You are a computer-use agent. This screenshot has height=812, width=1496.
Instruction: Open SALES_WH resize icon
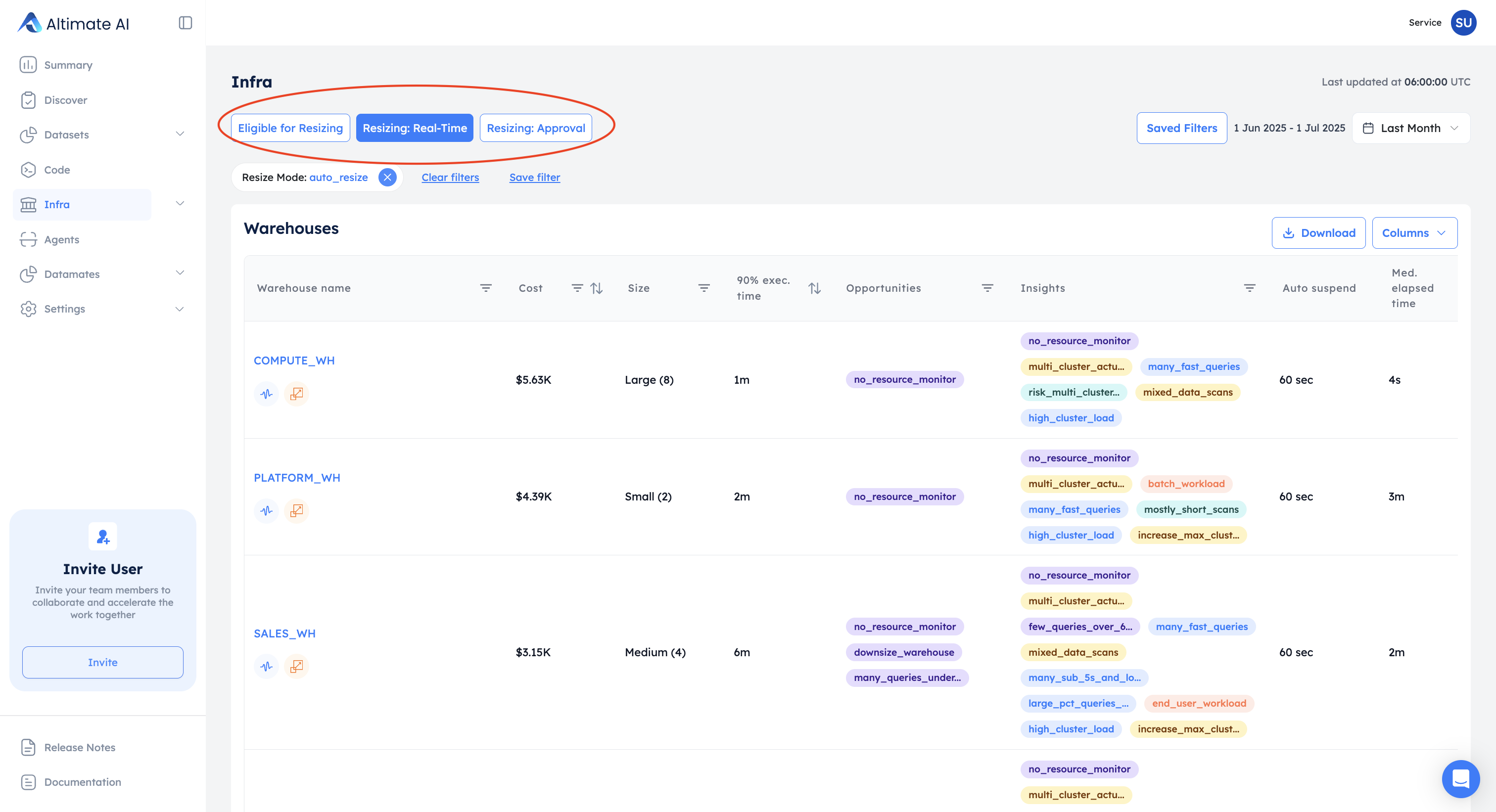coord(296,666)
